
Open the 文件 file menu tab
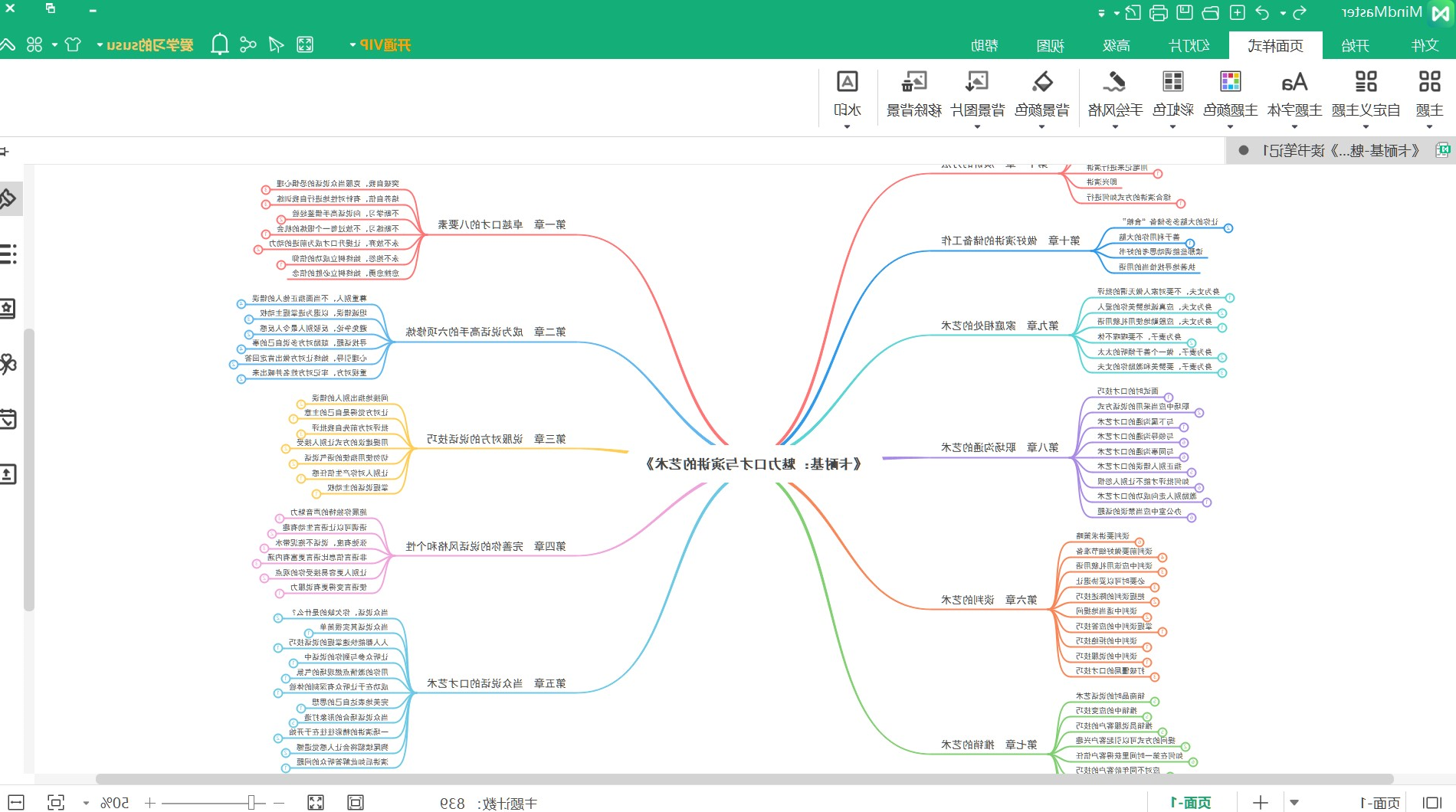point(1425,45)
